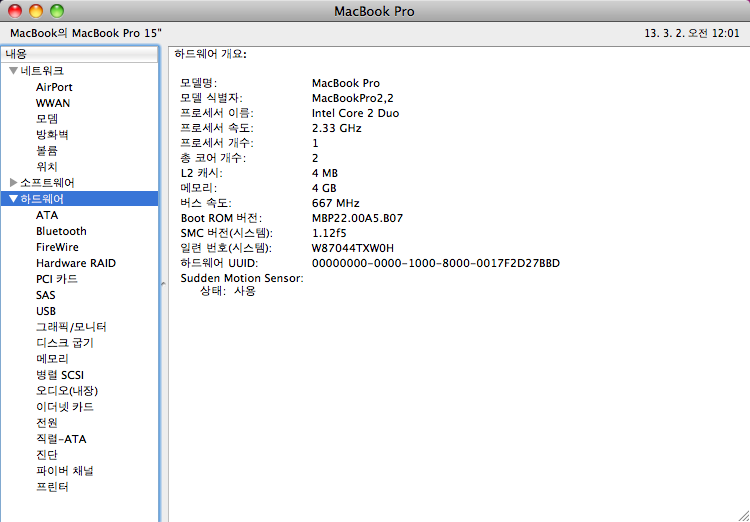The width and height of the screenshot is (750, 522).
Task: Select 메모리 in the sidebar
Action: tap(52, 359)
